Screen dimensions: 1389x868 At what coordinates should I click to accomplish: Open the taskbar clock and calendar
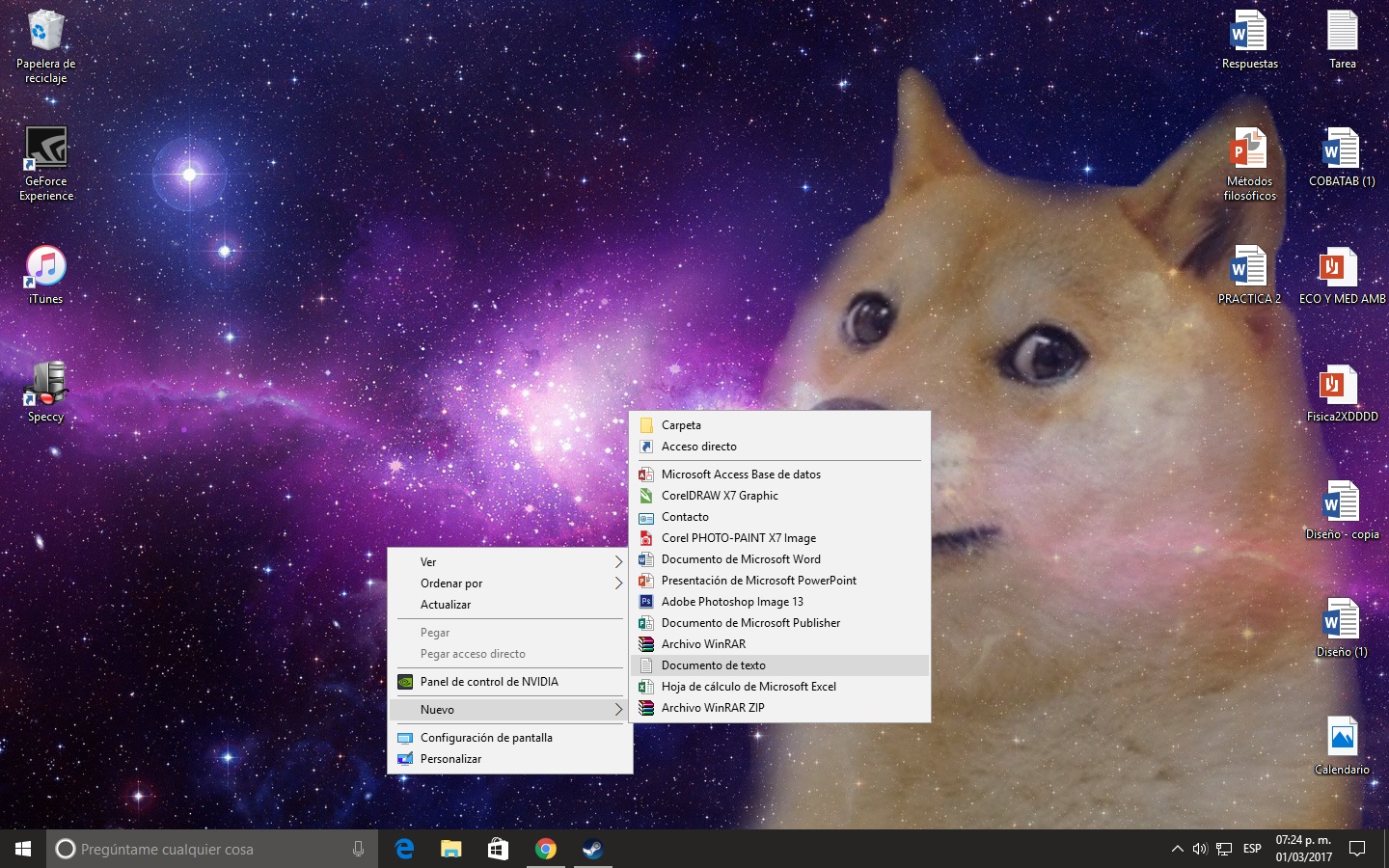point(1303,849)
